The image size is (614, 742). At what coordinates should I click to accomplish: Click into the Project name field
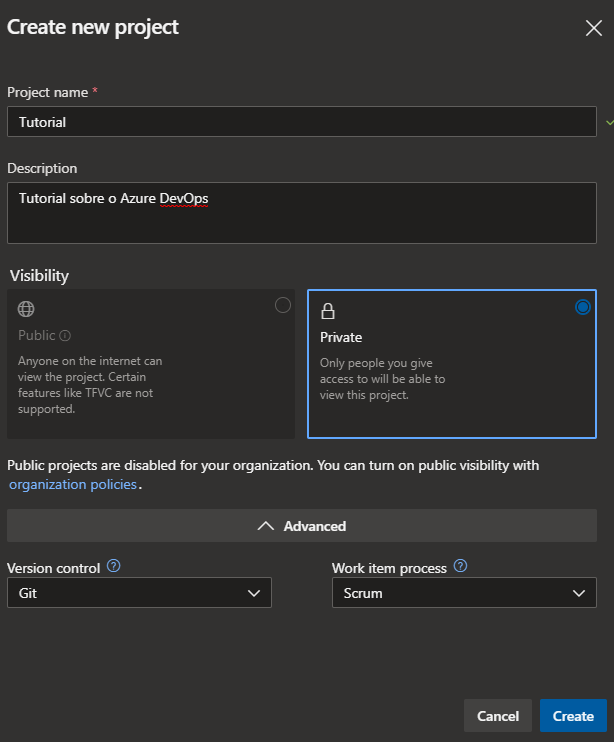[x=302, y=122]
